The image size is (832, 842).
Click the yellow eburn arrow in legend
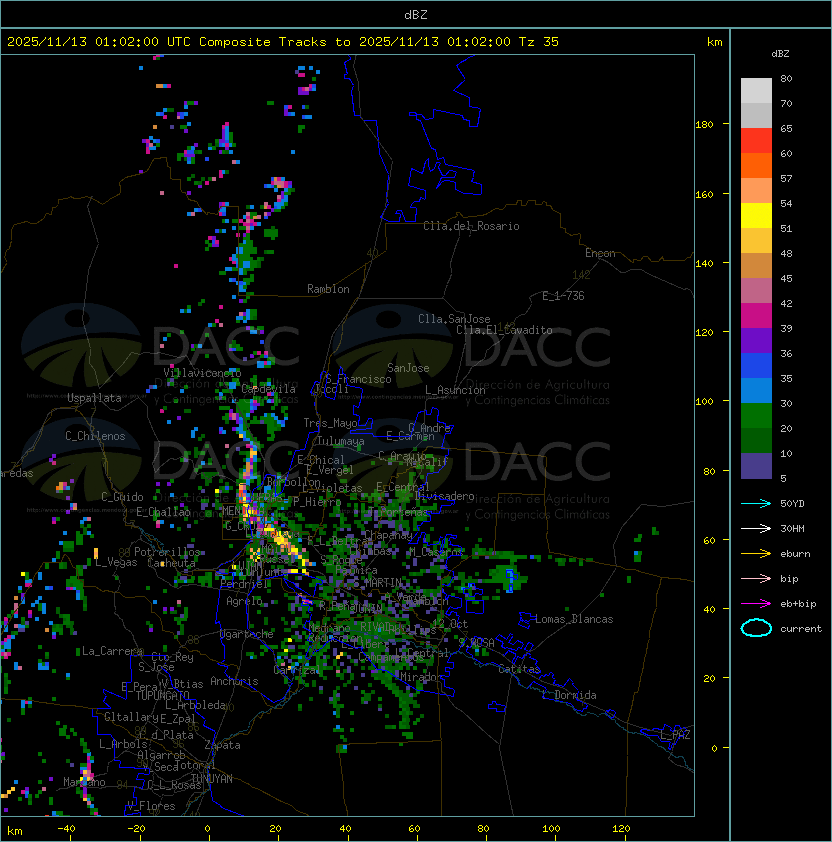coord(756,554)
